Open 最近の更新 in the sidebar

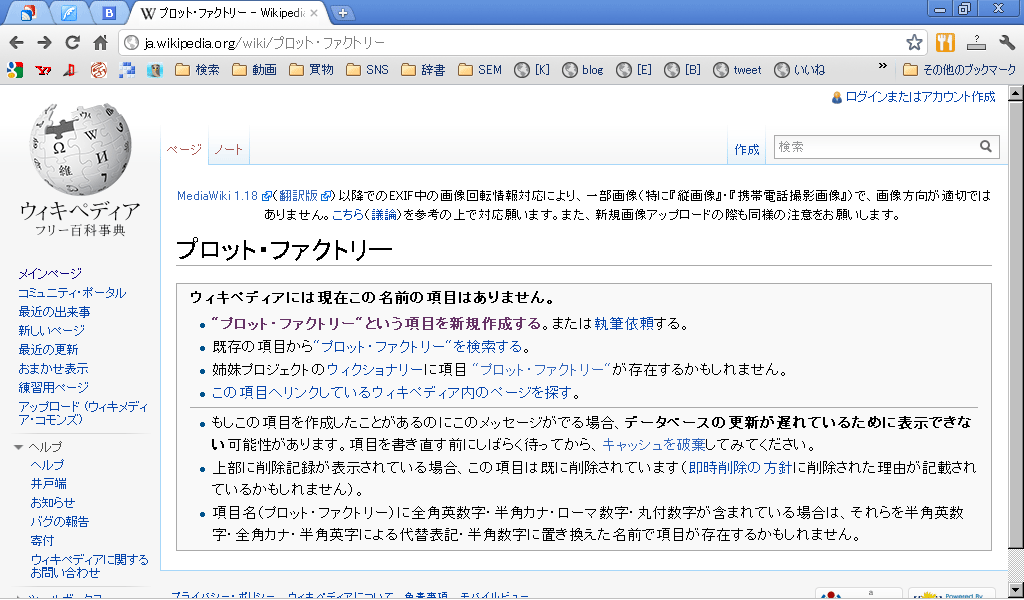coord(48,349)
